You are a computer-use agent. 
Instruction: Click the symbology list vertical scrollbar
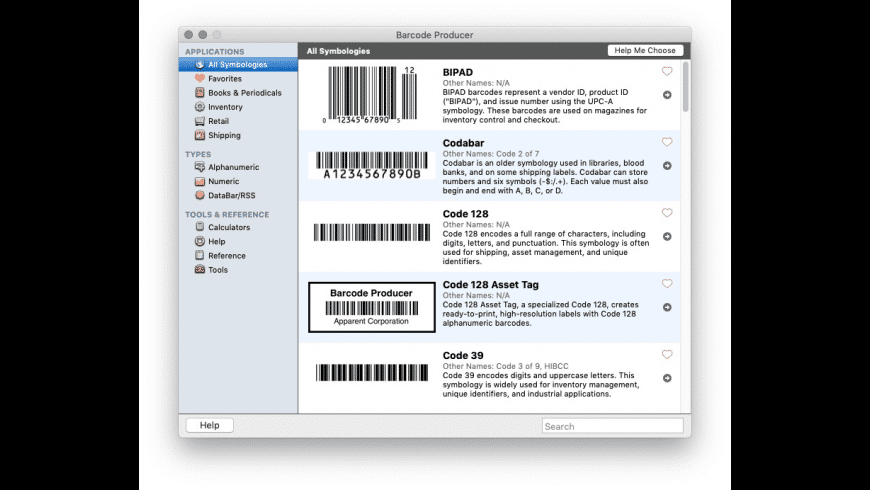[x=686, y=87]
